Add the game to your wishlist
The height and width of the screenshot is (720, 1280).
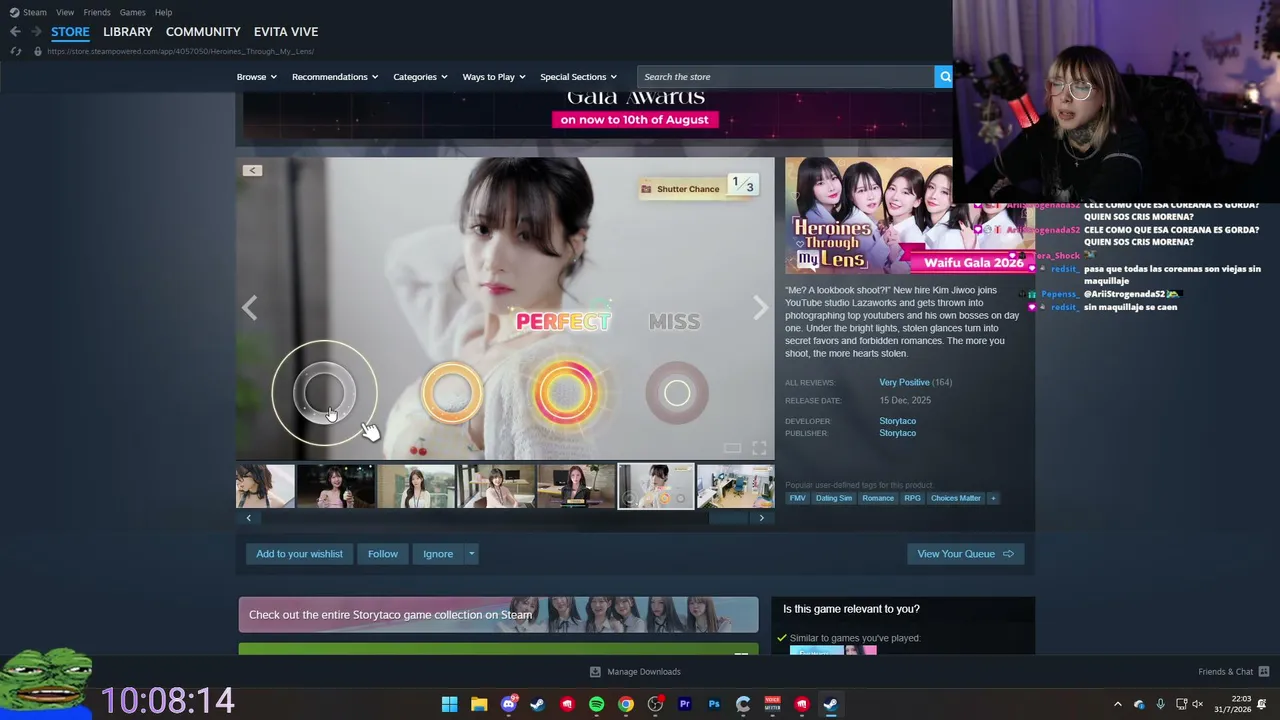(x=299, y=554)
